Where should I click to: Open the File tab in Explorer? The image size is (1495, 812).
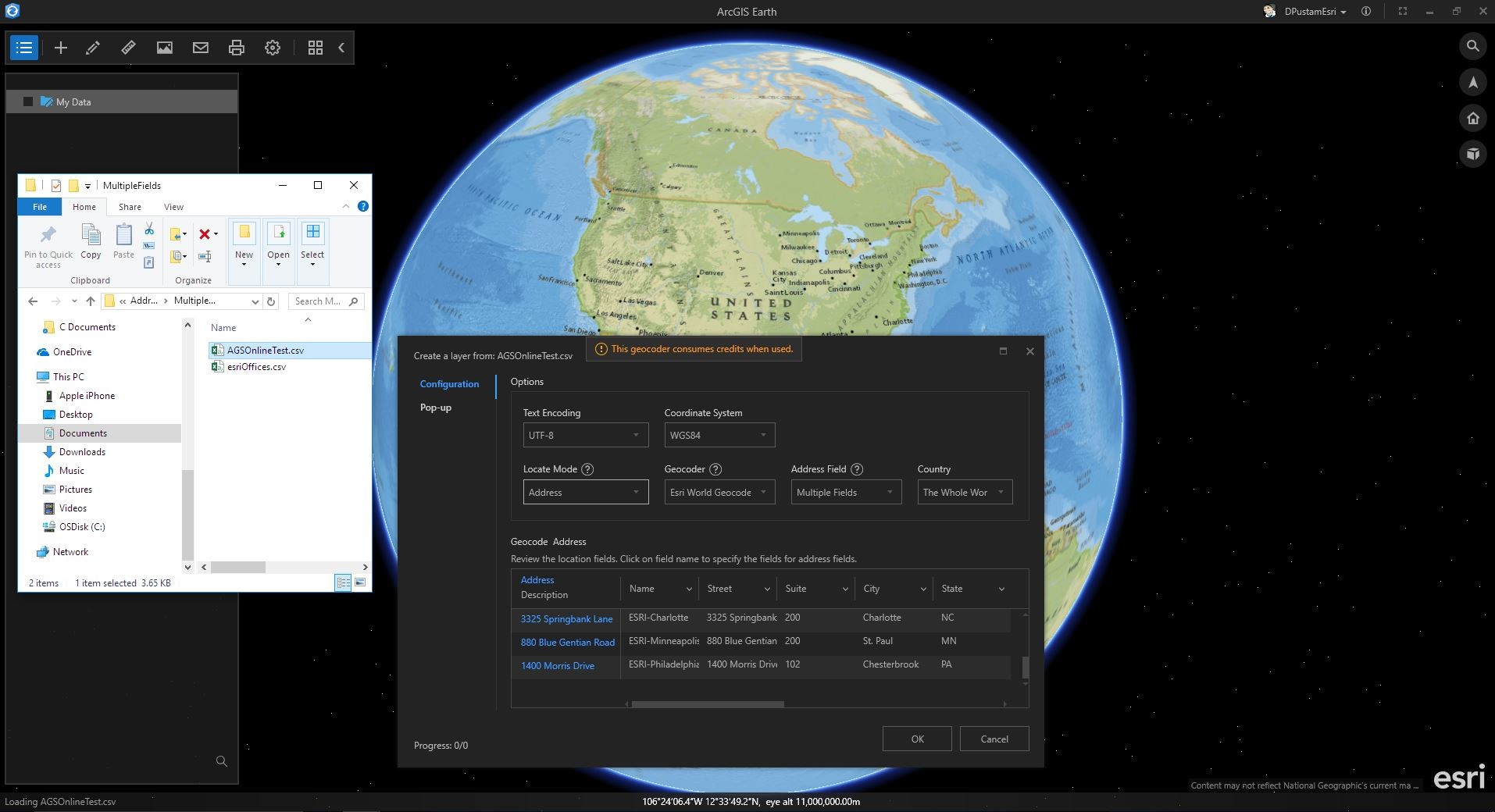point(40,207)
